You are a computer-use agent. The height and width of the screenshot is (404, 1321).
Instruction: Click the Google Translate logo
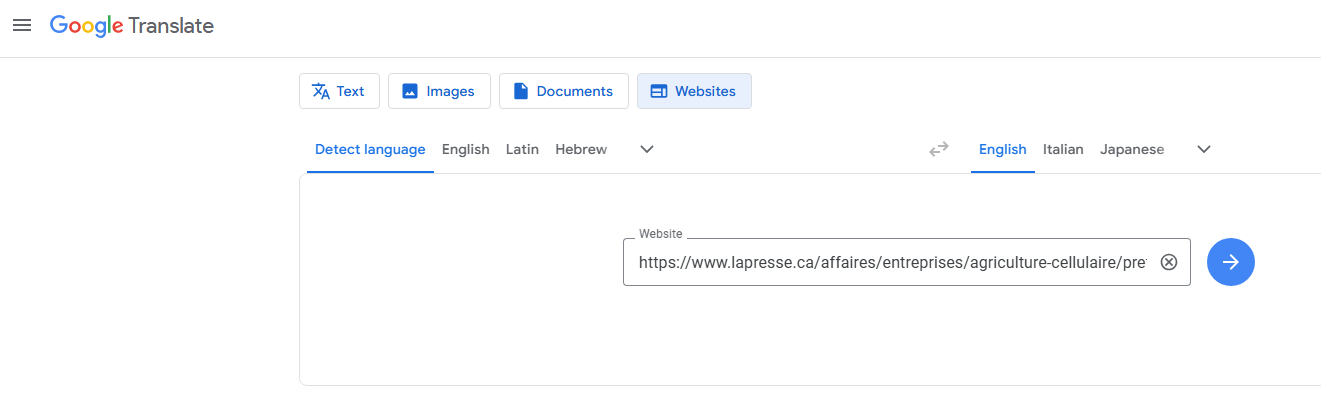tap(132, 26)
